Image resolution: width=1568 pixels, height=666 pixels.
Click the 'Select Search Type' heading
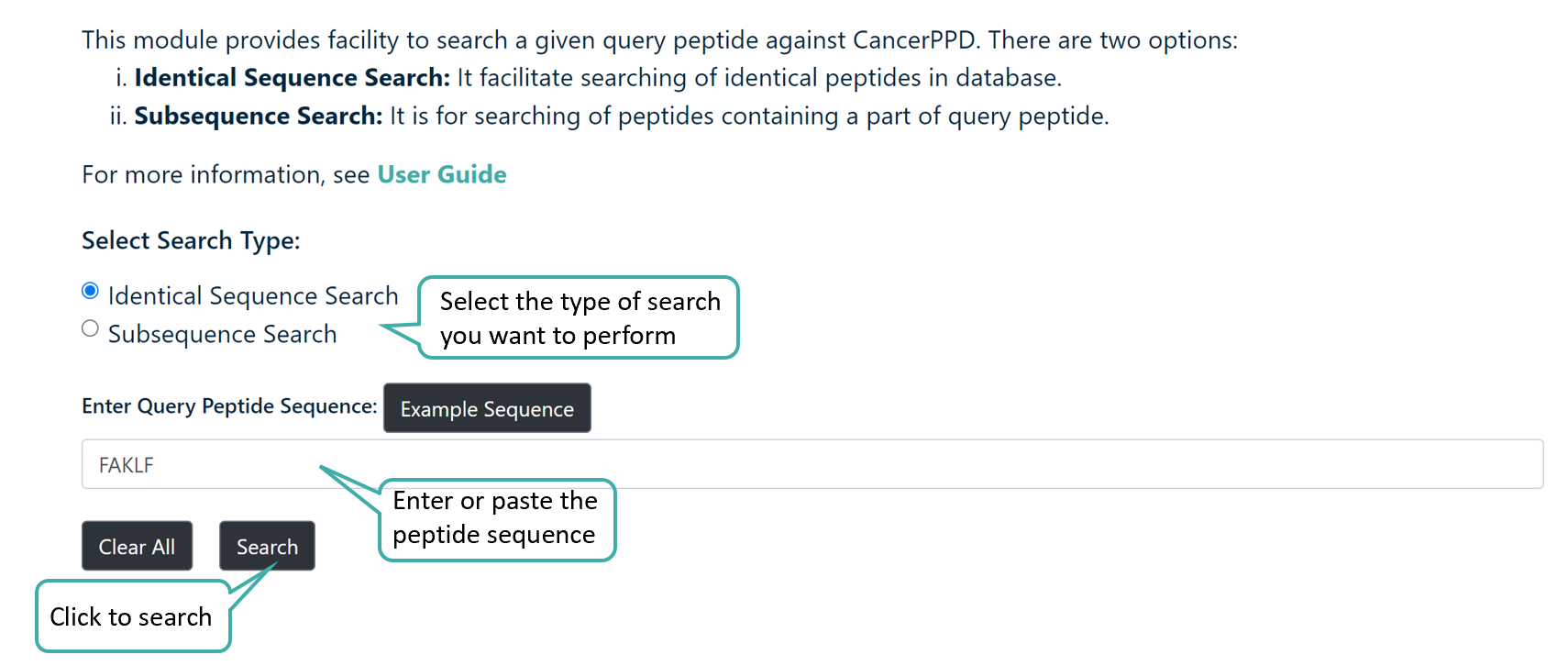[x=190, y=240]
